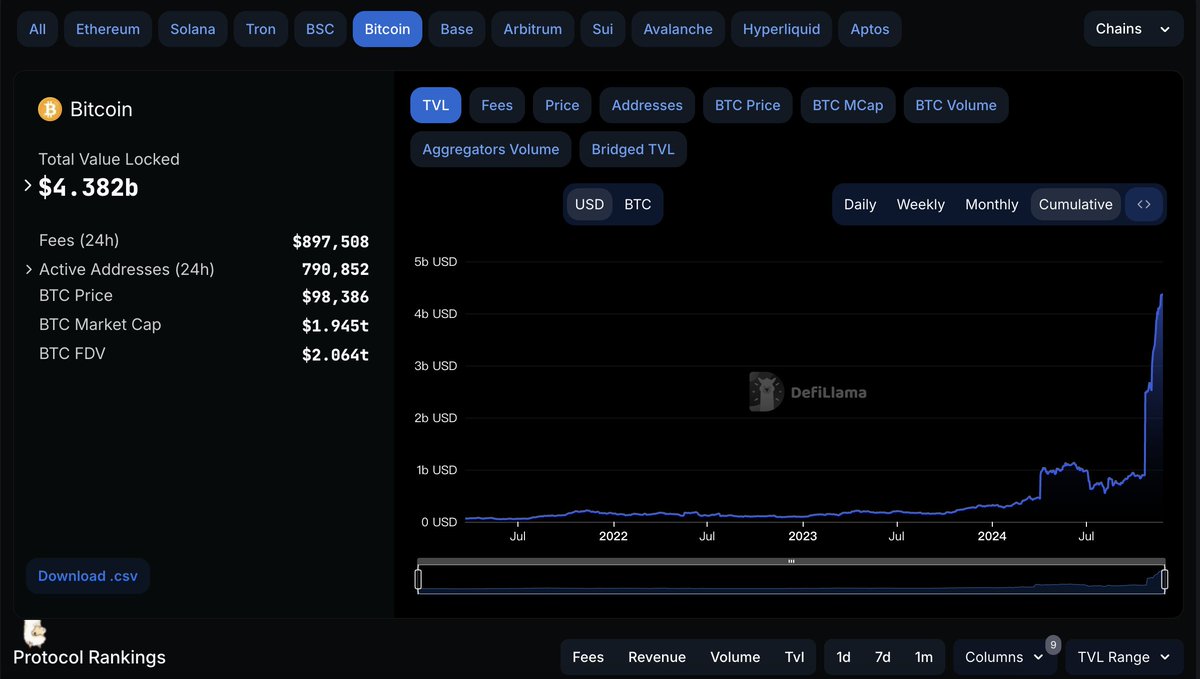Select the Tron chain tab

point(261,29)
